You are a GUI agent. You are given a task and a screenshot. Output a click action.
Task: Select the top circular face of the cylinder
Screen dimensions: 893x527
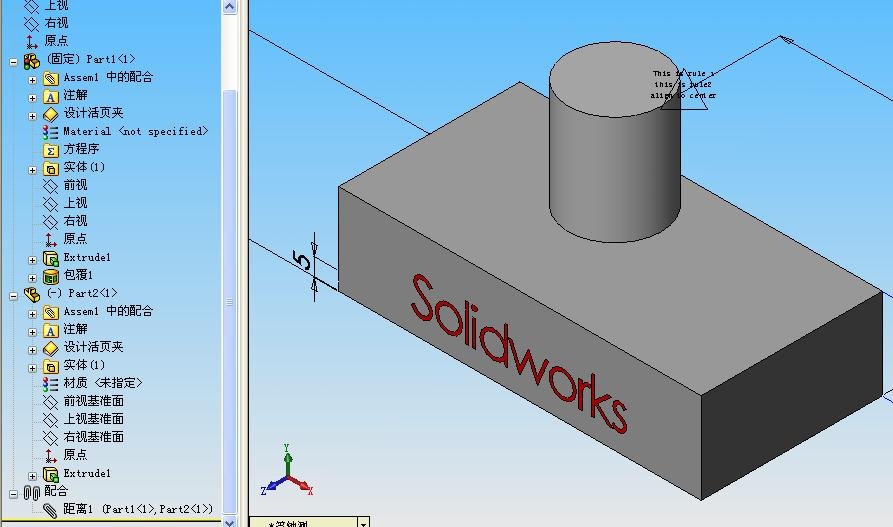(615, 79)
